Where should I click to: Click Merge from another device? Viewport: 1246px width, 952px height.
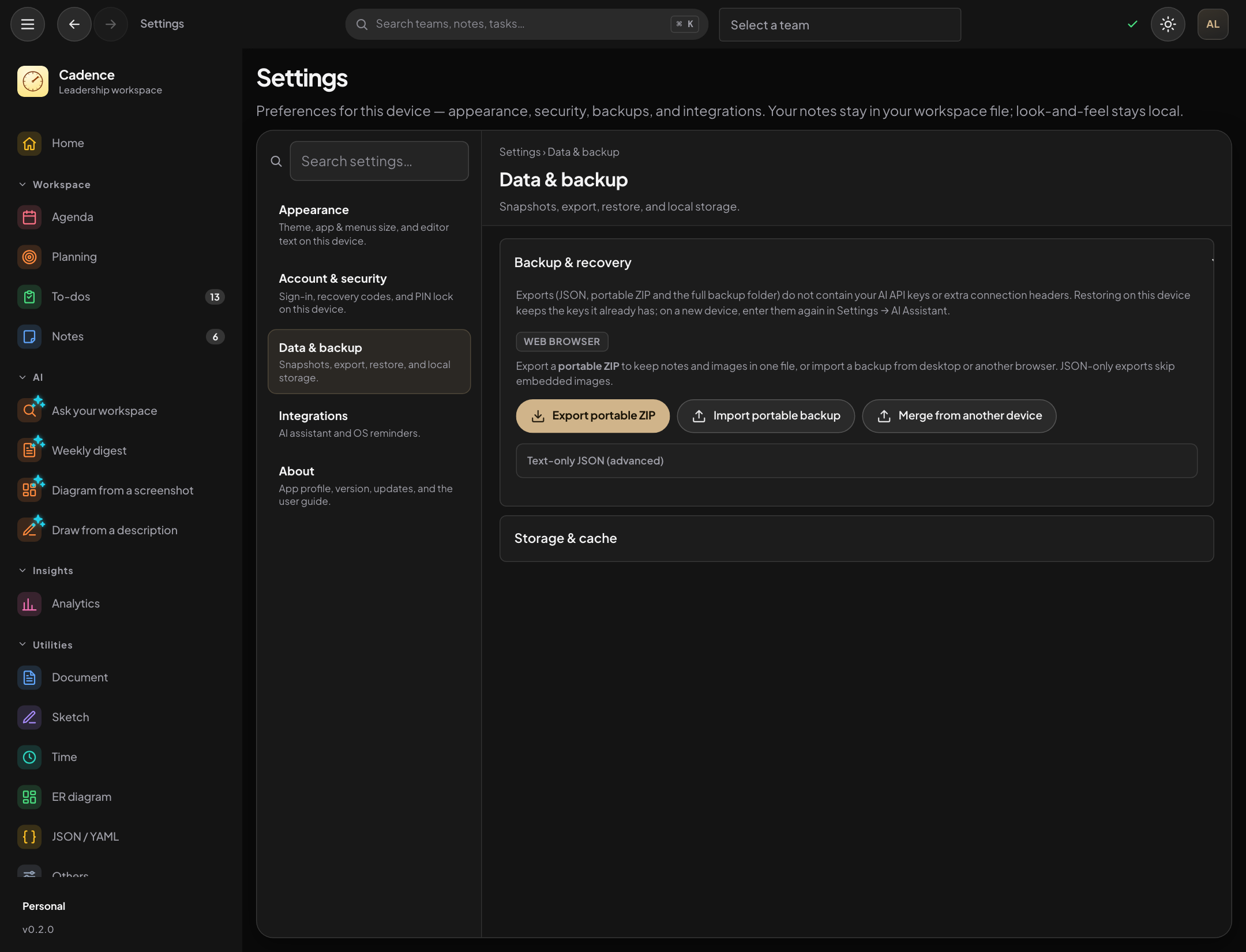pos(959,416)
